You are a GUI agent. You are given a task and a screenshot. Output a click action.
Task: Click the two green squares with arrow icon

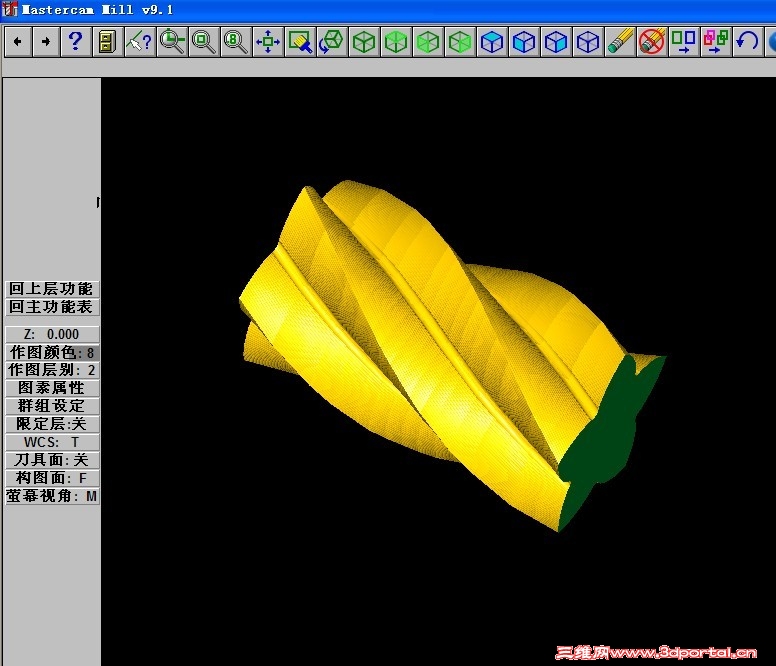click(x=684, y=42)
